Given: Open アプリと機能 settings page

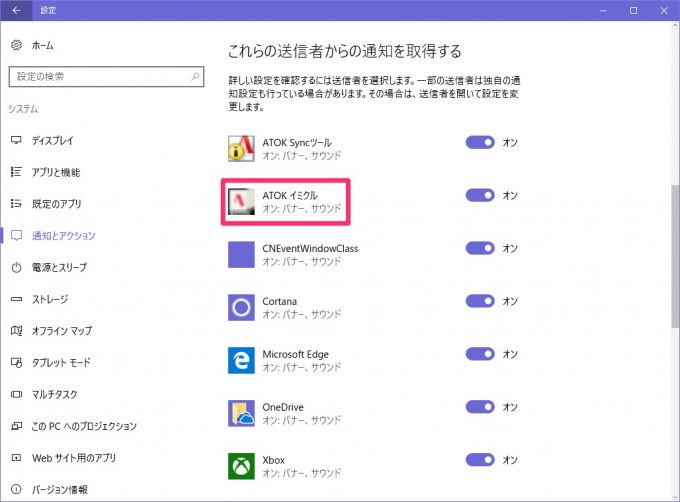Looking at the screenshot, I should click(56, 172).
